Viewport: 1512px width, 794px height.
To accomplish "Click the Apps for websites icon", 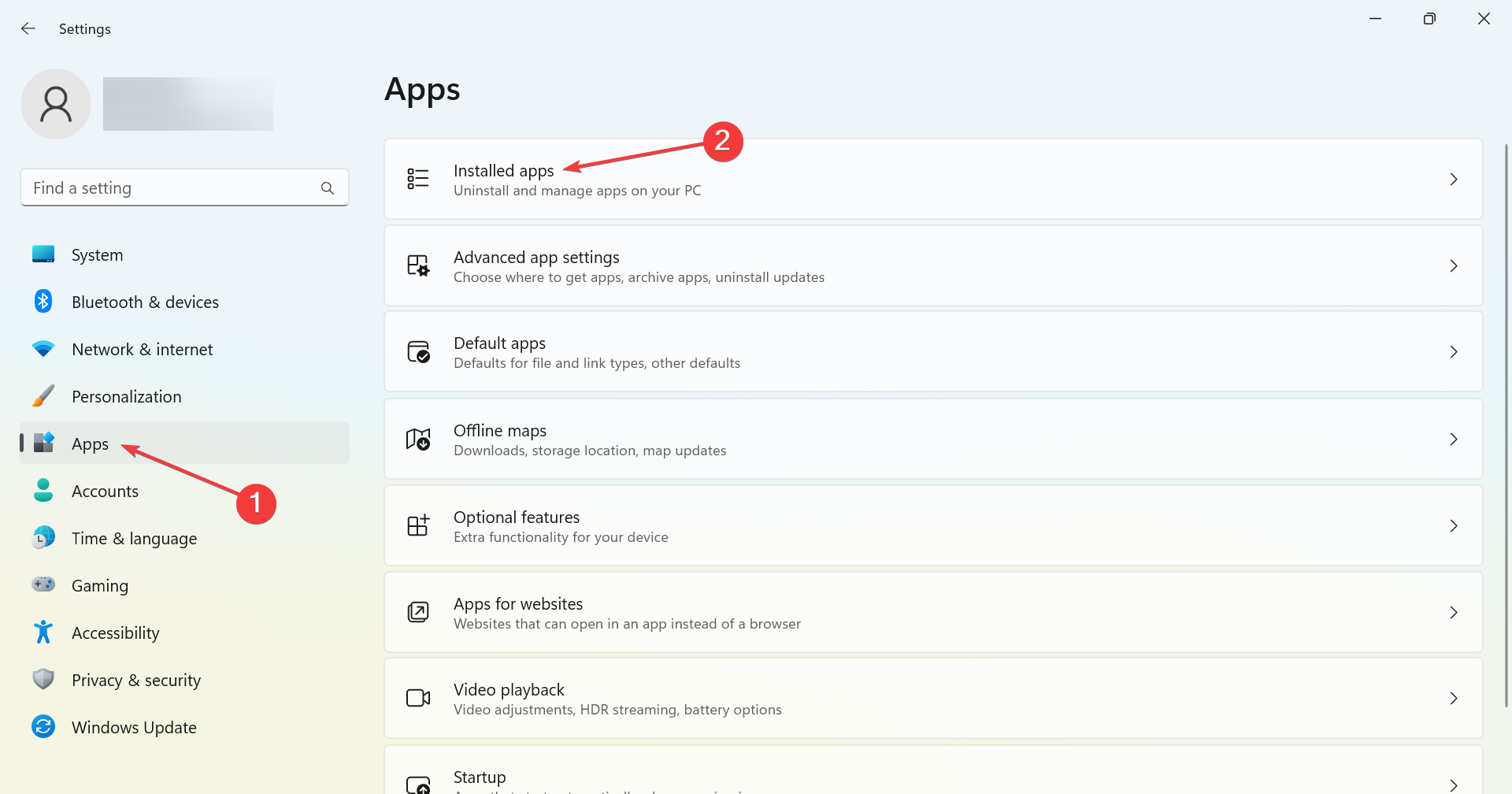I will click(418, 612).
